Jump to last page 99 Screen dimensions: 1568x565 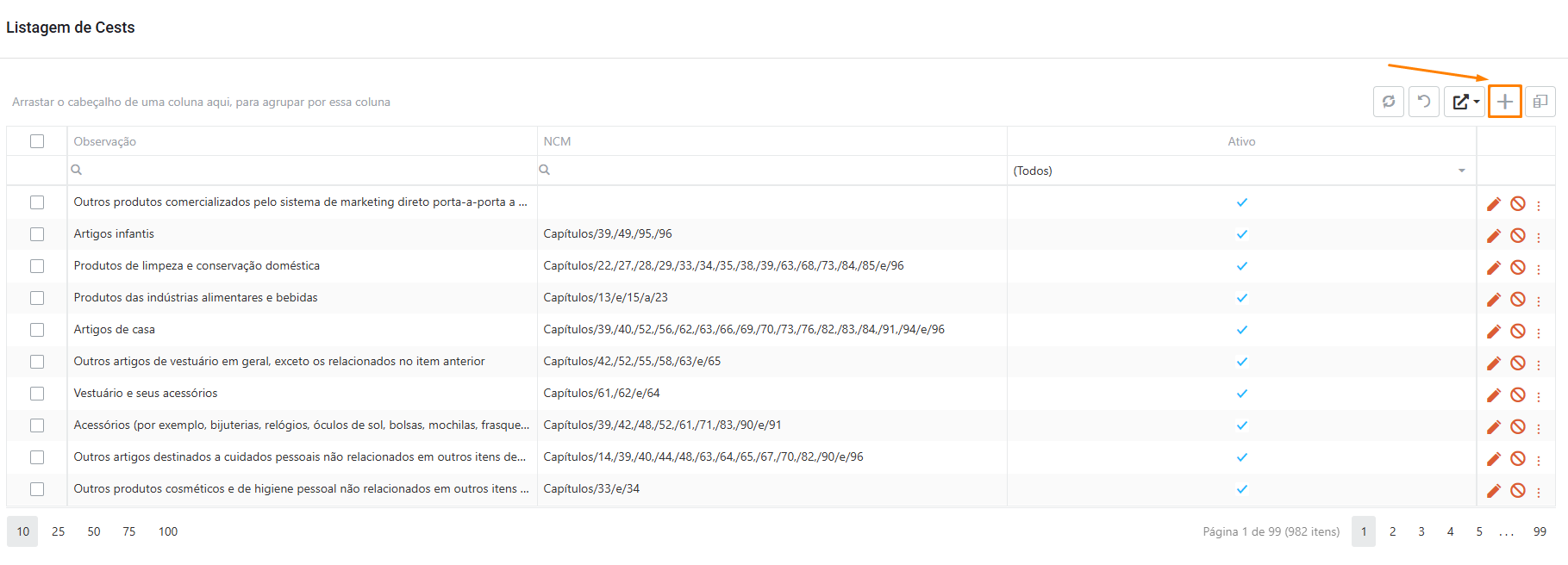[x=1539, y=531]
